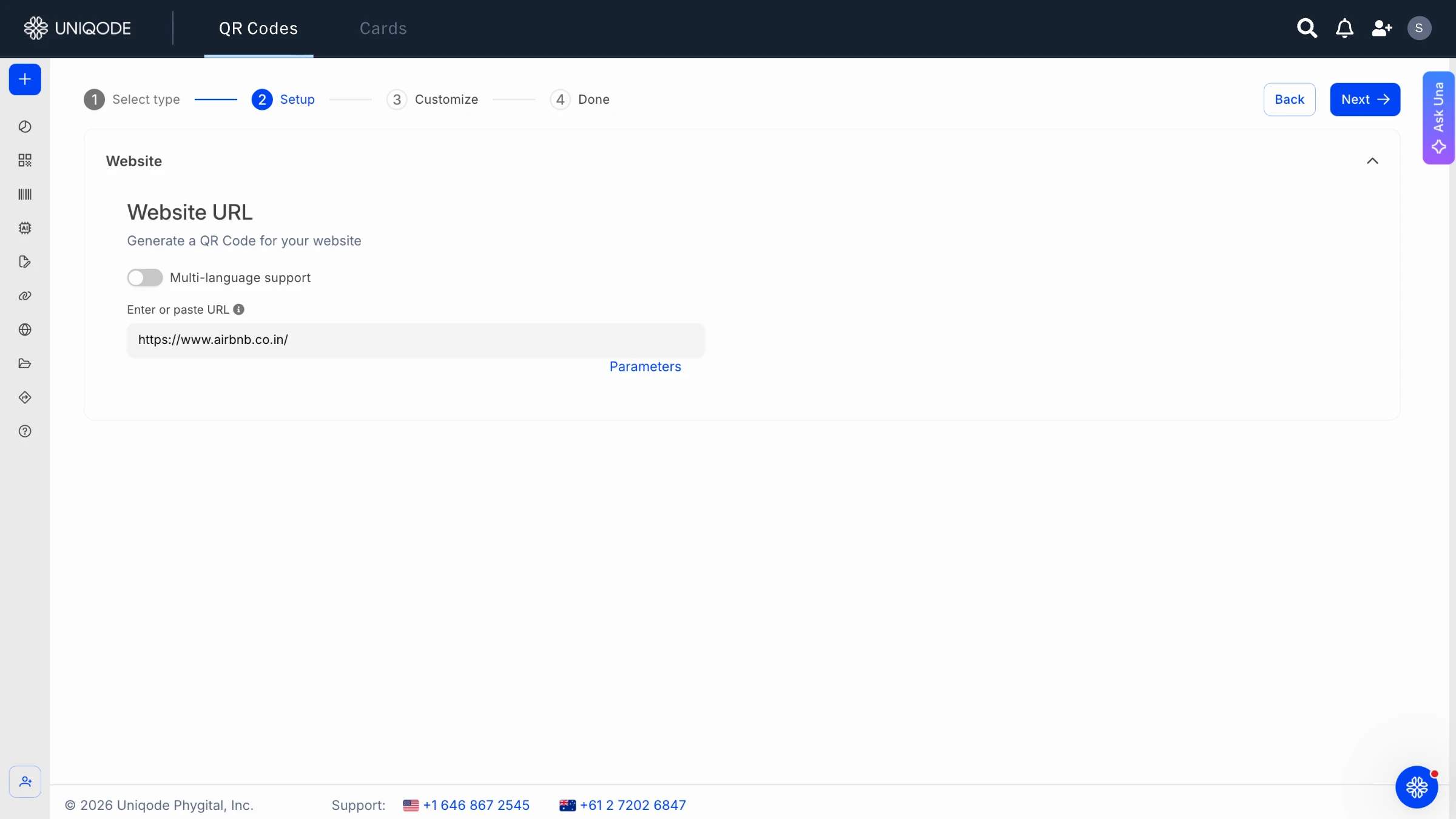Click the Next button
The image size is (1456, 819).
(1365, 99)
